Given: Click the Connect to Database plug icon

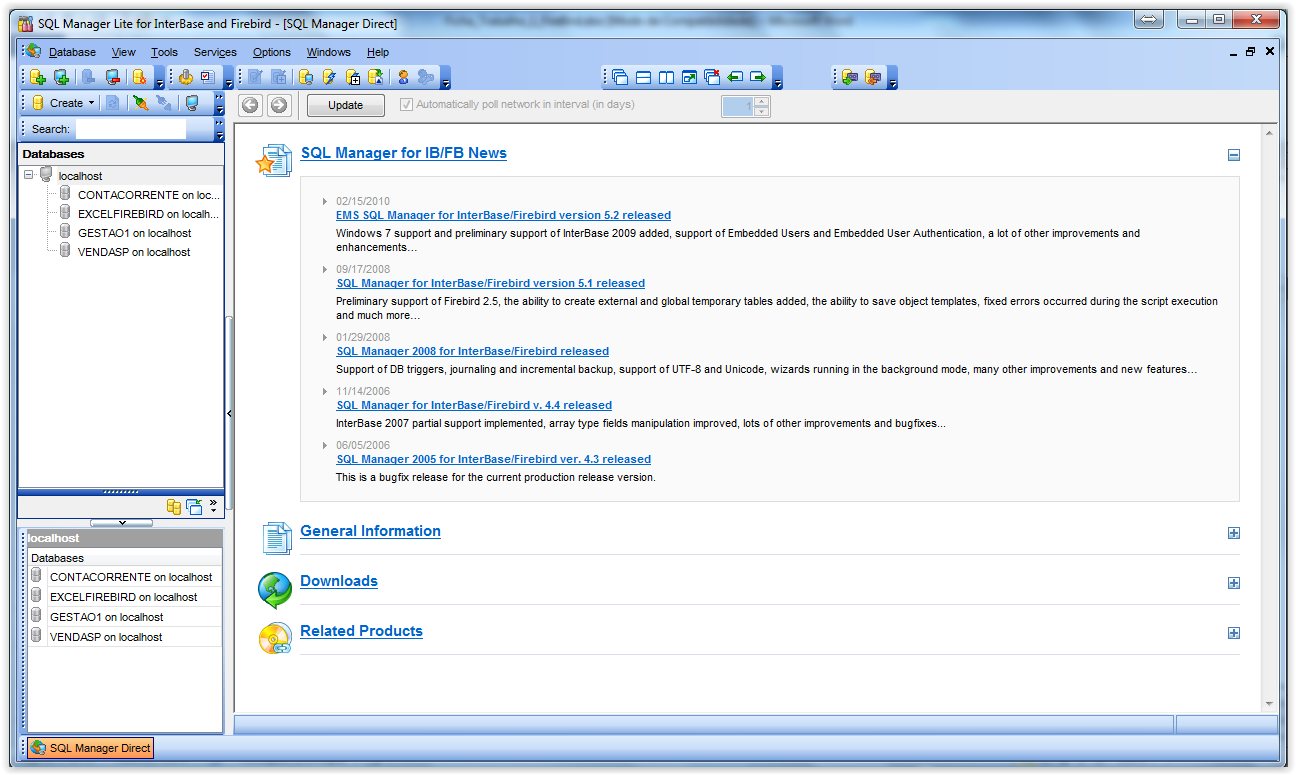Looking at the screenshot, I should click(x=140, y=103).
